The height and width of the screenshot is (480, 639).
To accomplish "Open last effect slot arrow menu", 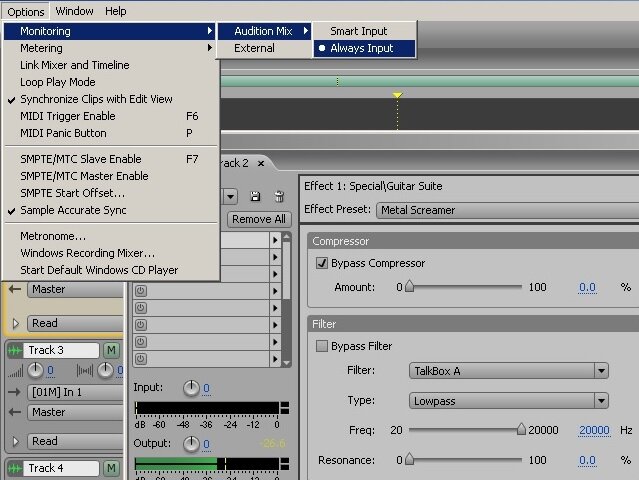I will click(x=275, y=359).
